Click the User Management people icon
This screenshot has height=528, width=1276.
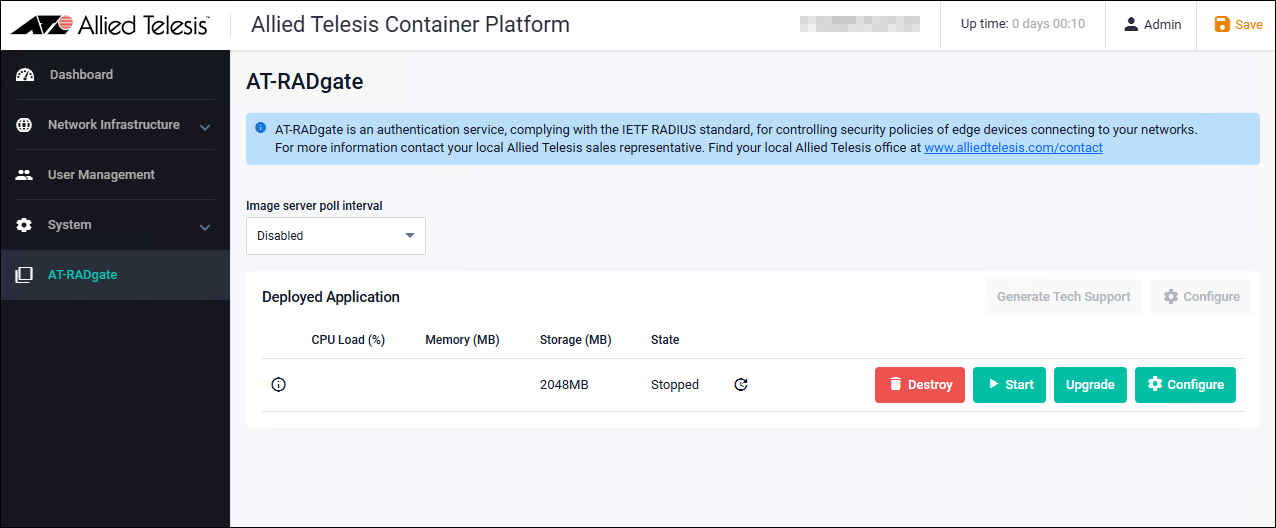[25, 175]
